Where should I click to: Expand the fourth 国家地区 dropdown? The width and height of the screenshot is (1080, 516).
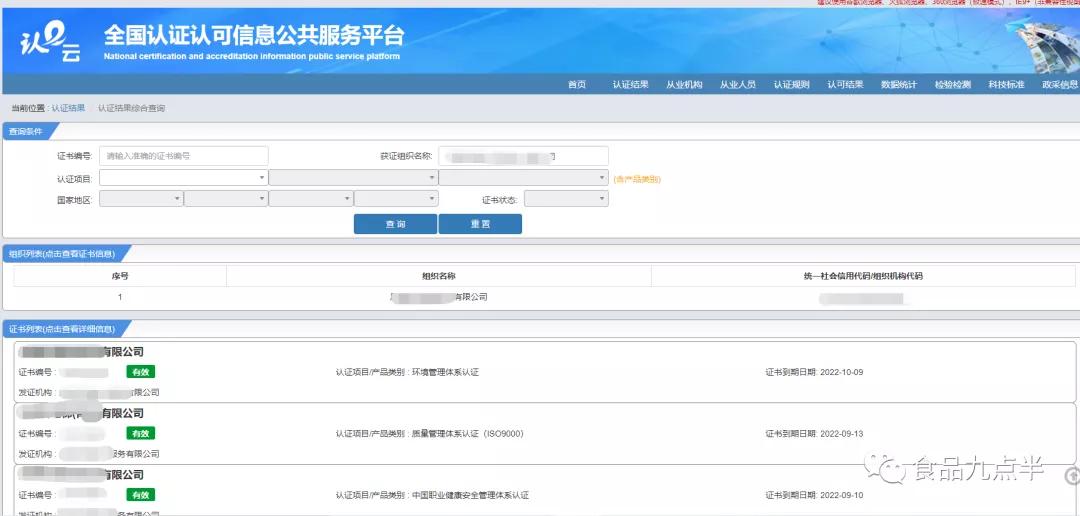(x=396, y=199)
